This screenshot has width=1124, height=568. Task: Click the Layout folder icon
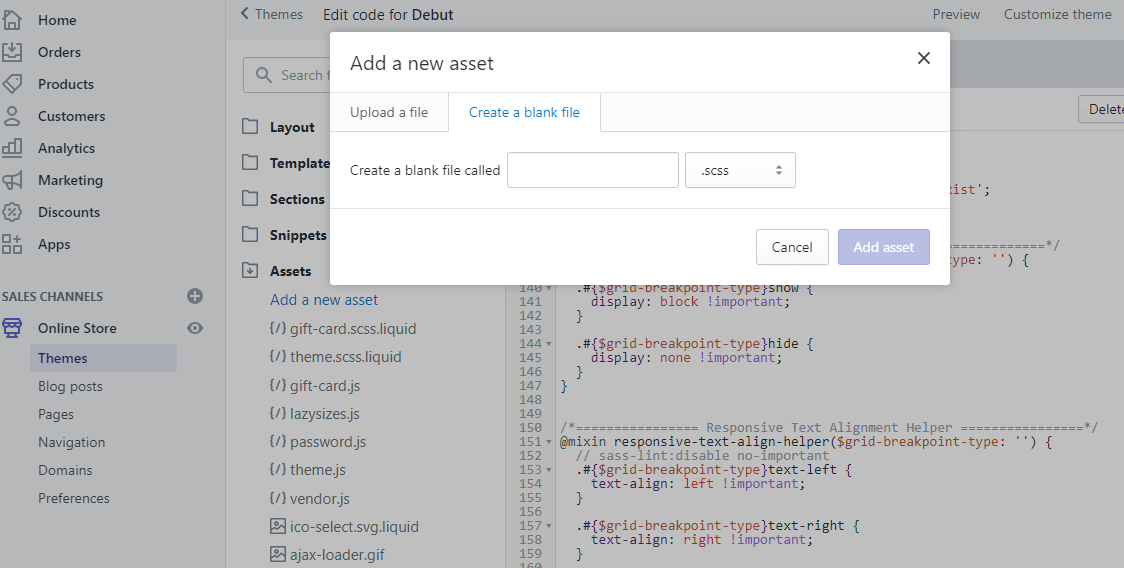pos(250,127)
